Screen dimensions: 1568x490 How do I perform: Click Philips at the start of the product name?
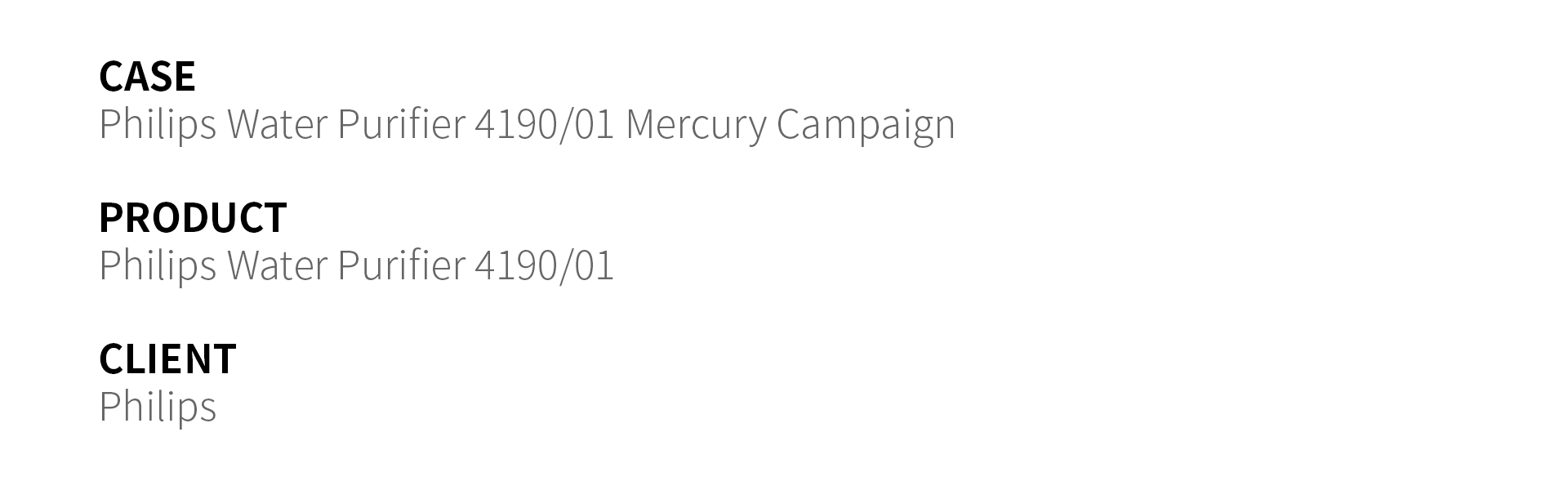158,266
